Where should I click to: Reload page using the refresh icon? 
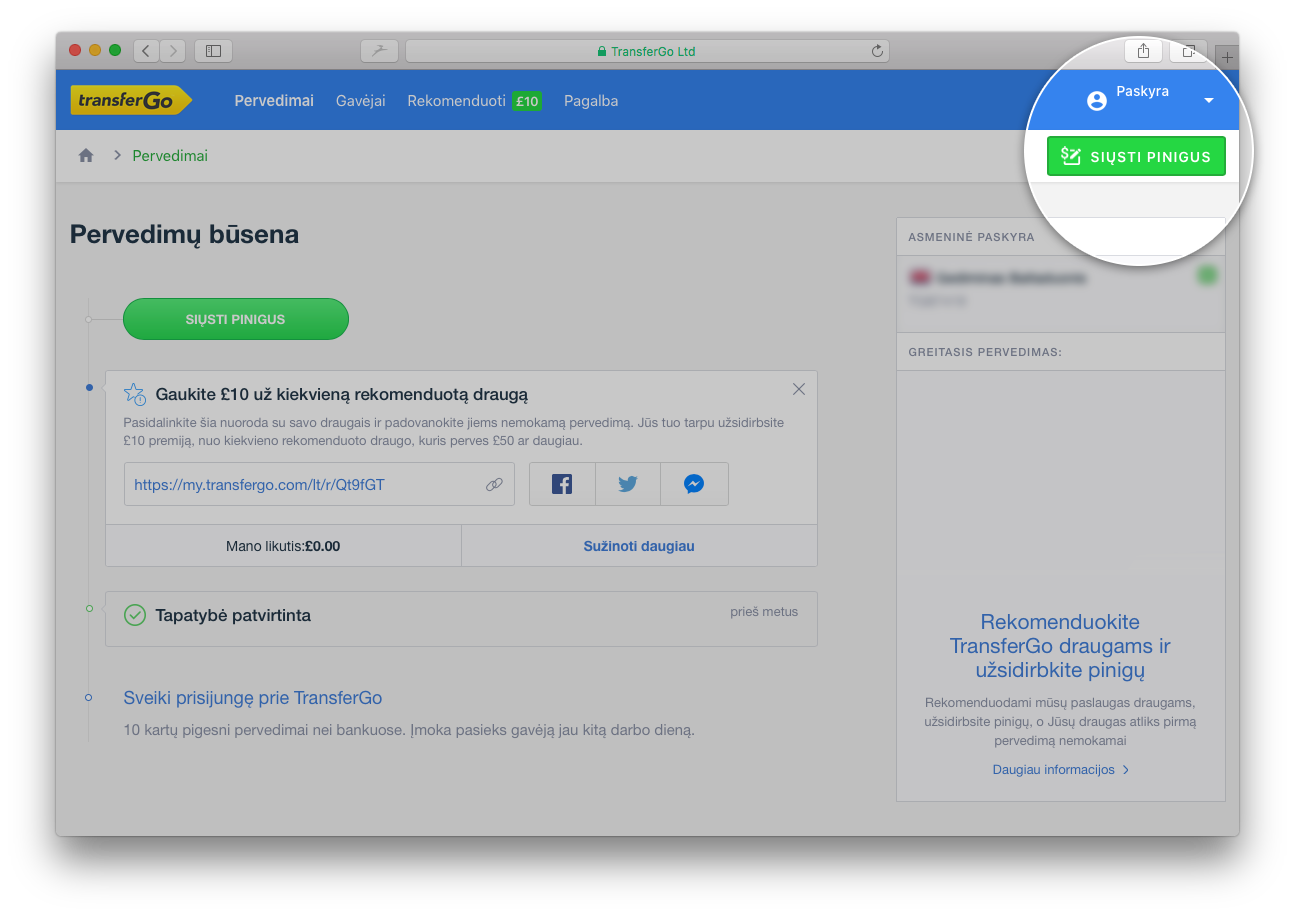click(x=877, y=51)
